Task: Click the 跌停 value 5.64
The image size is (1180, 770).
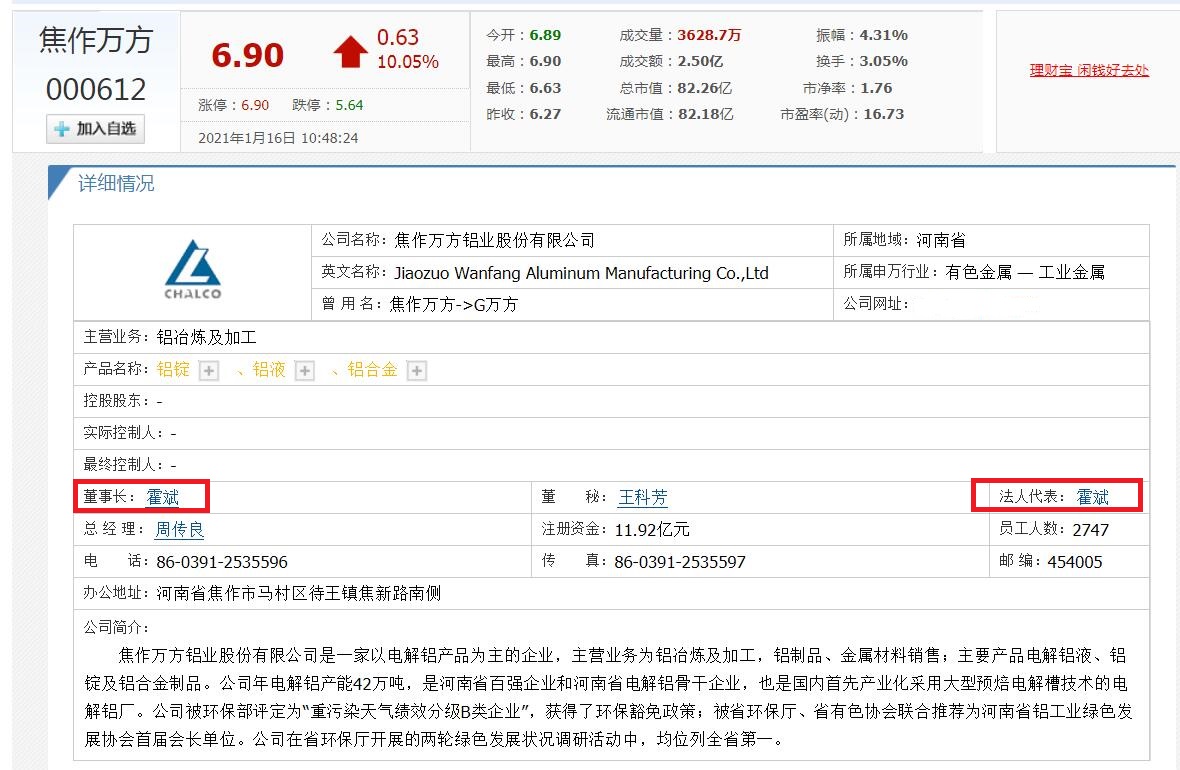Action: pos(349,105)
